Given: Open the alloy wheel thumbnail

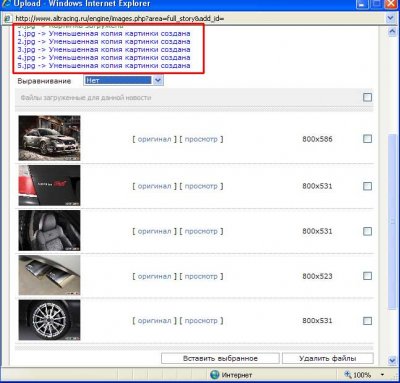Looking at the screenshot, I should (49, 320).
